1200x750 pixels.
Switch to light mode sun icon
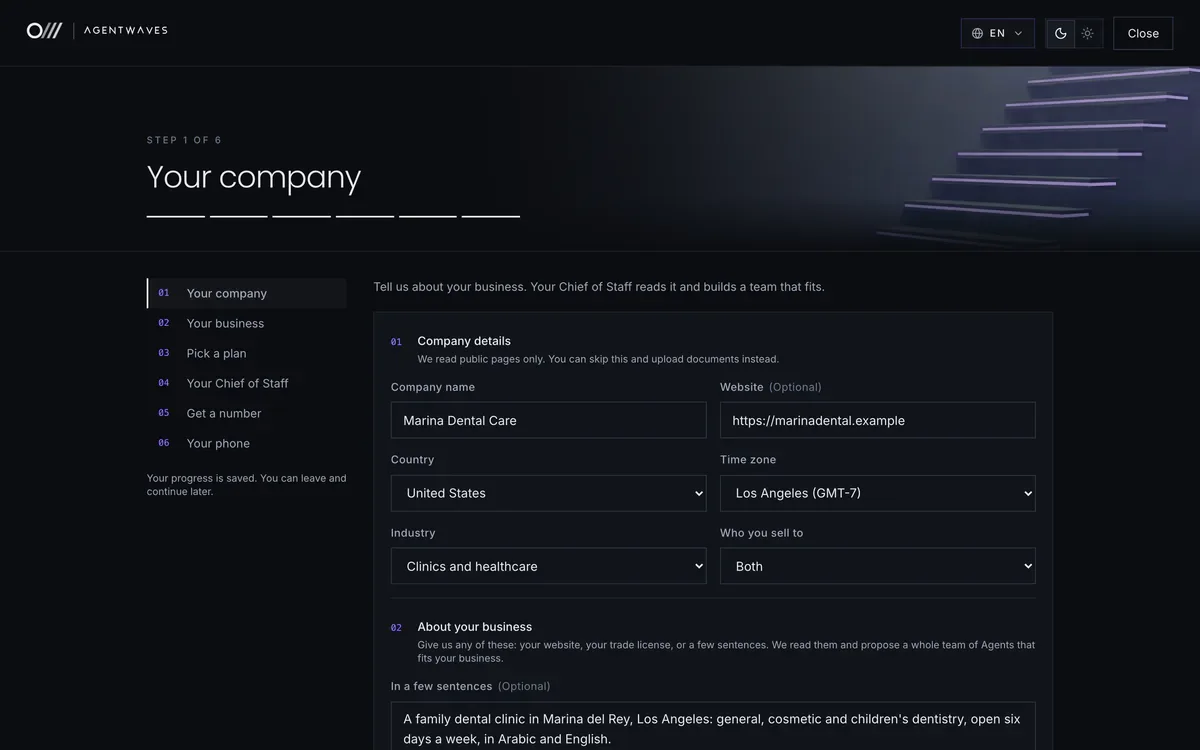1088,33
